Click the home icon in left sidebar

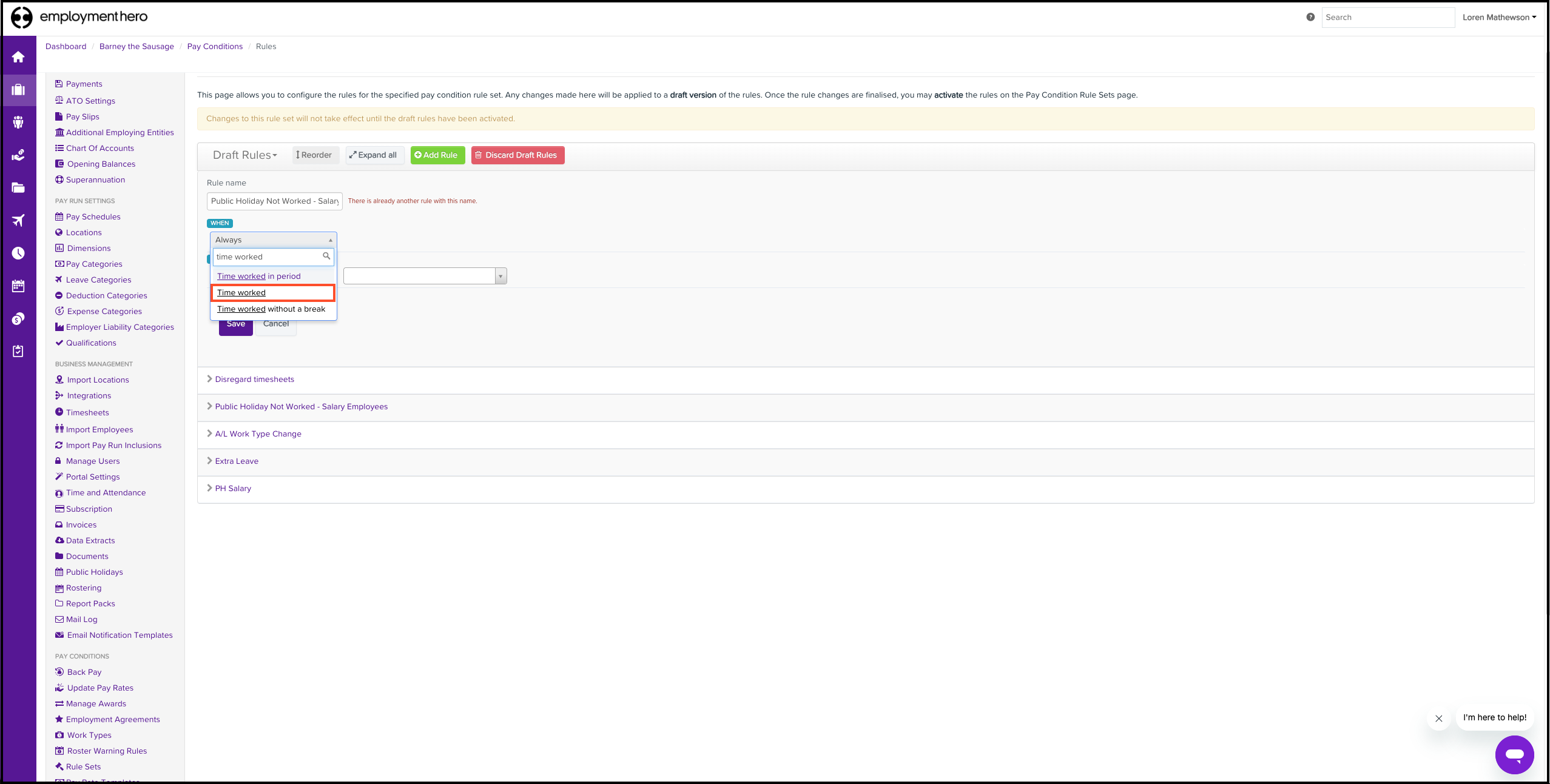(18, 57)
